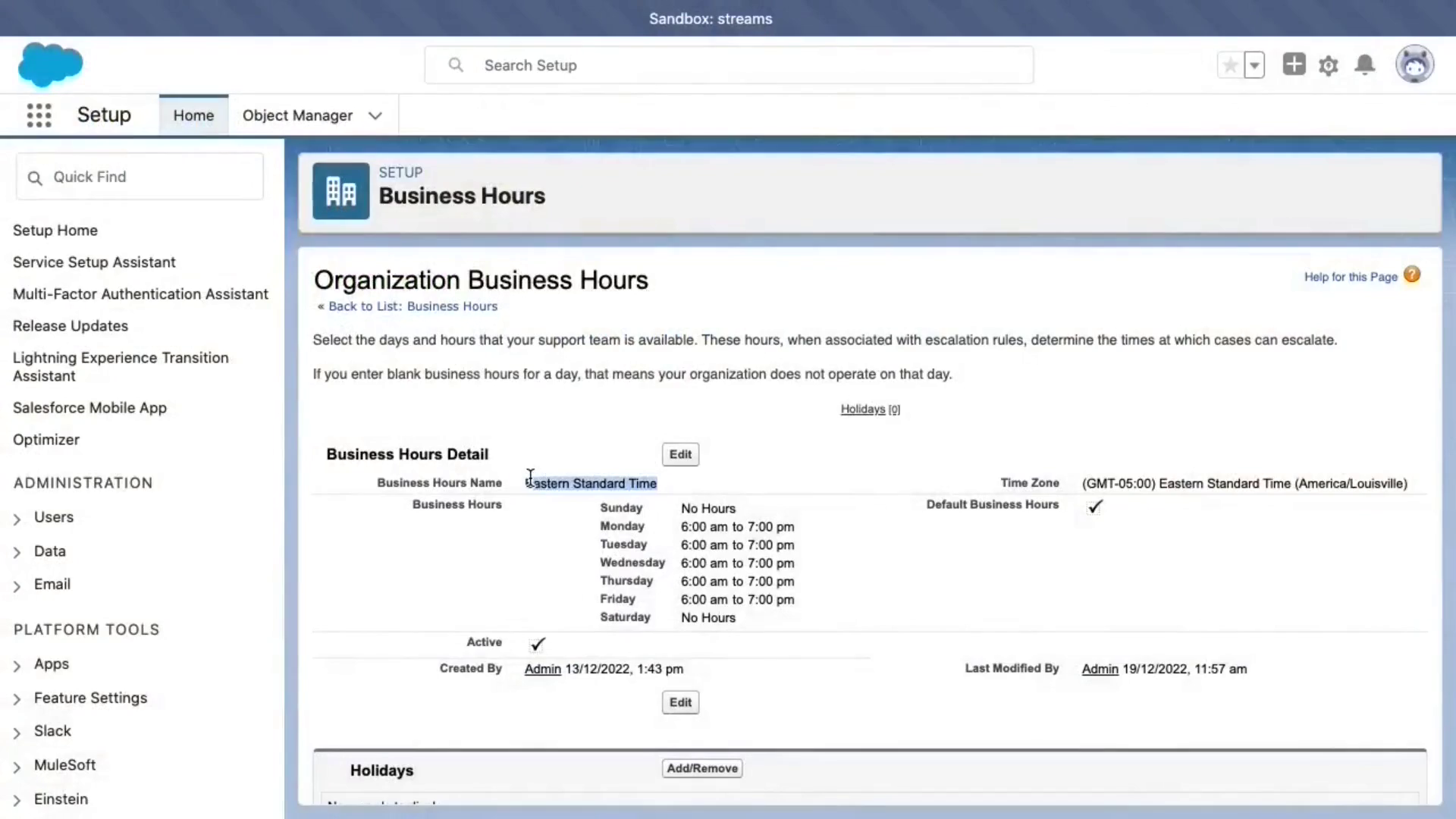Click Sunday's No Hours value
1456x819 pixels.
(x=708, y=508)
